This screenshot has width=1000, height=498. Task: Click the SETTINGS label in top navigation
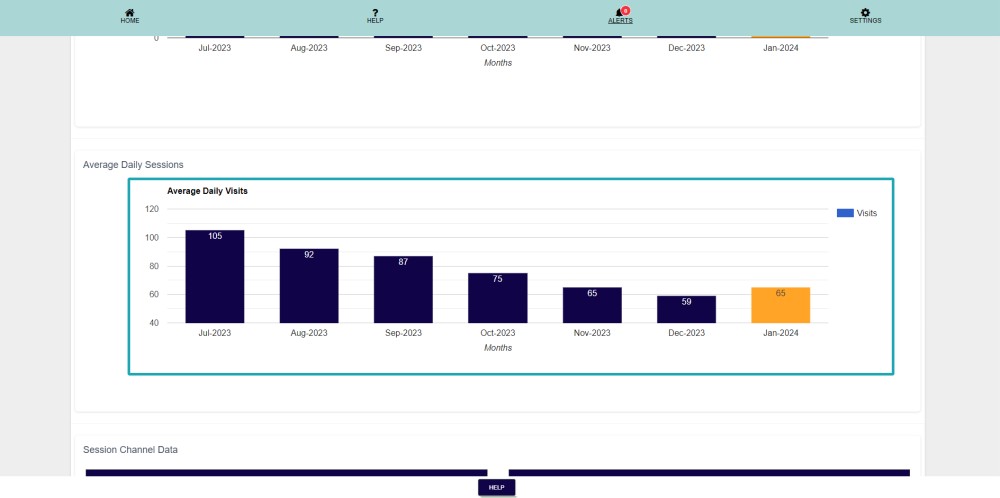(865, 21)
